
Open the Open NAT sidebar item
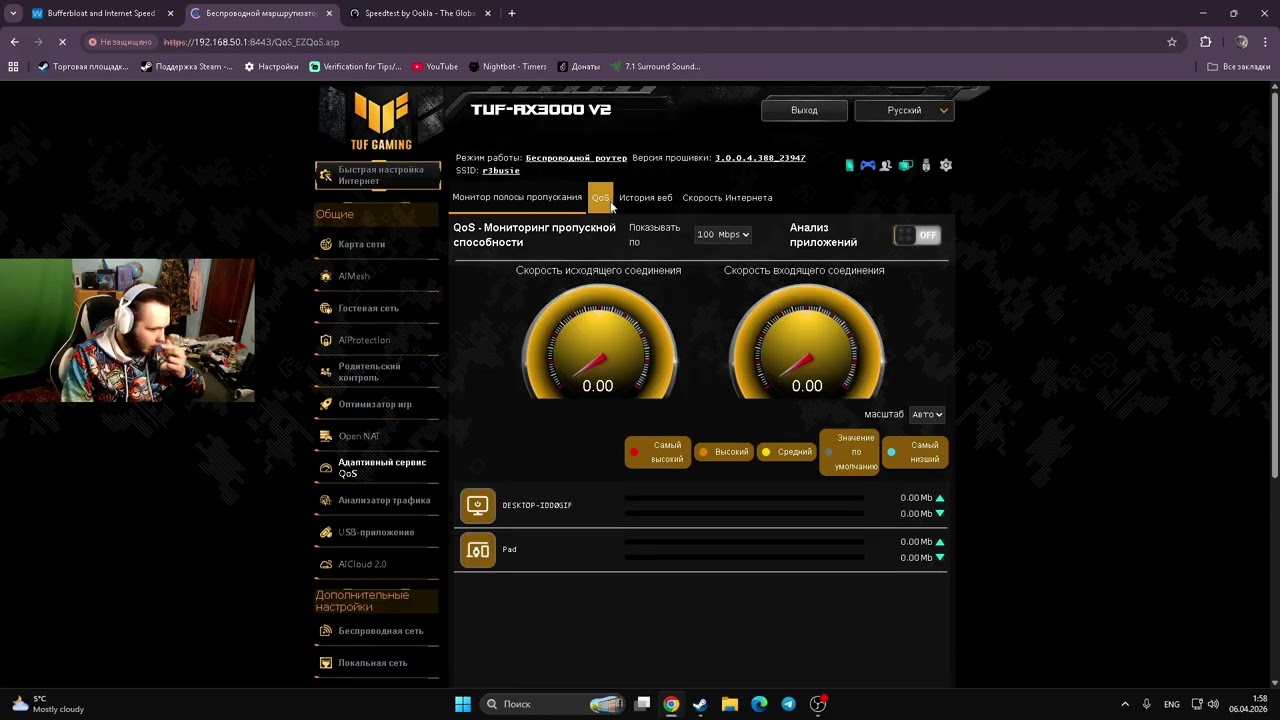tap(377, 436)
